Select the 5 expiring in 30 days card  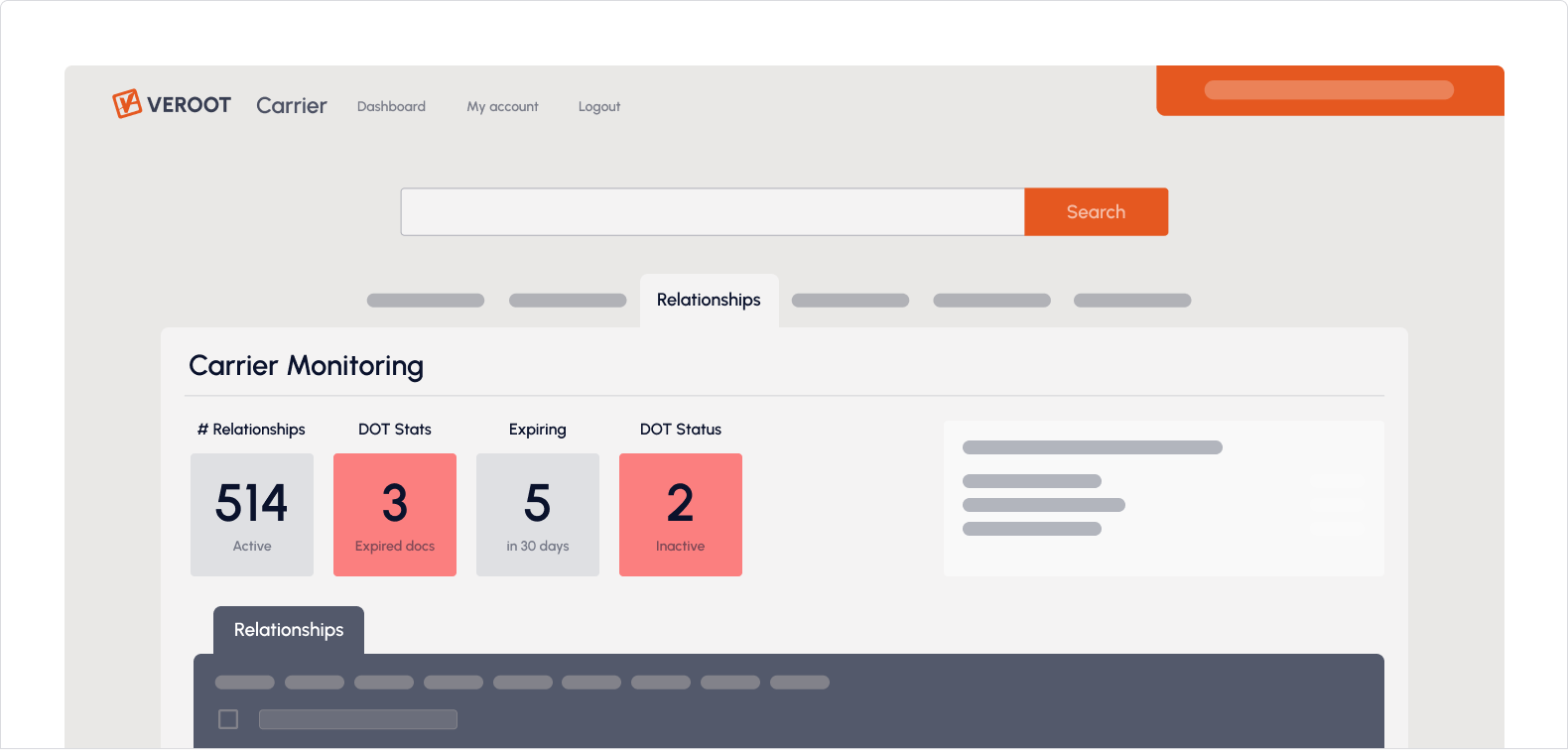coord(538,515)
